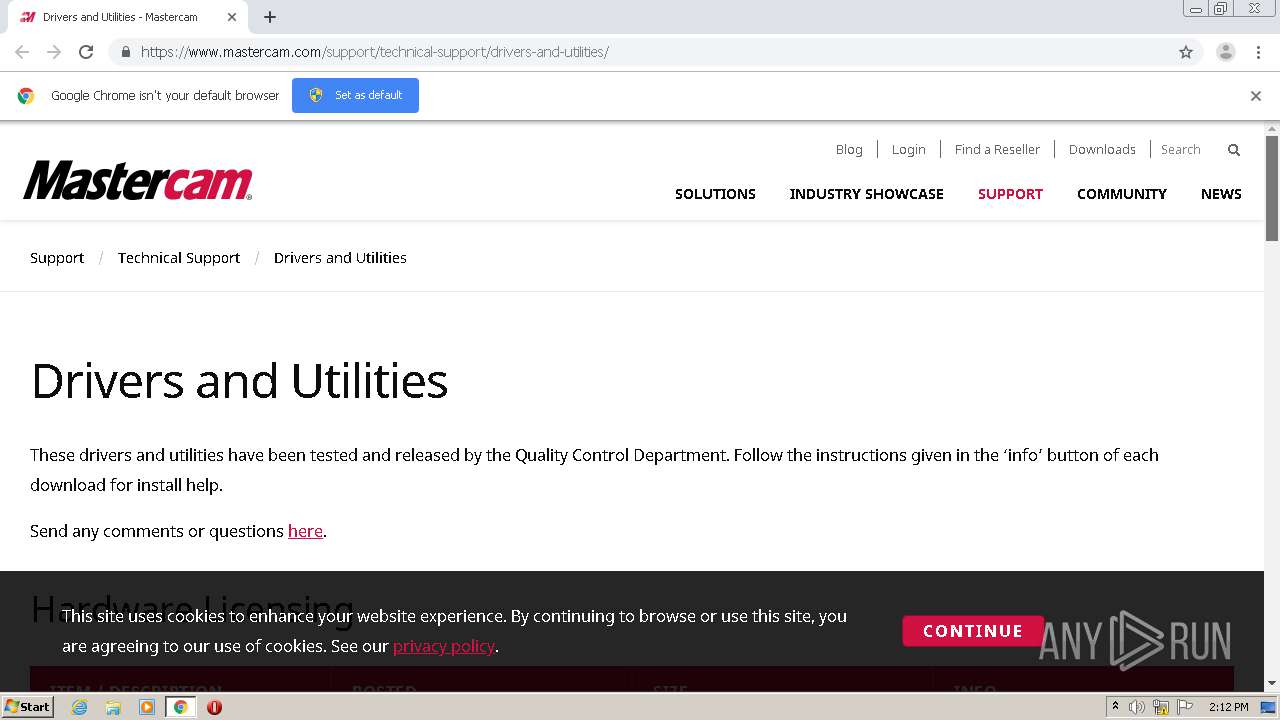Click the Support breadcrumb

click(57, 258)
